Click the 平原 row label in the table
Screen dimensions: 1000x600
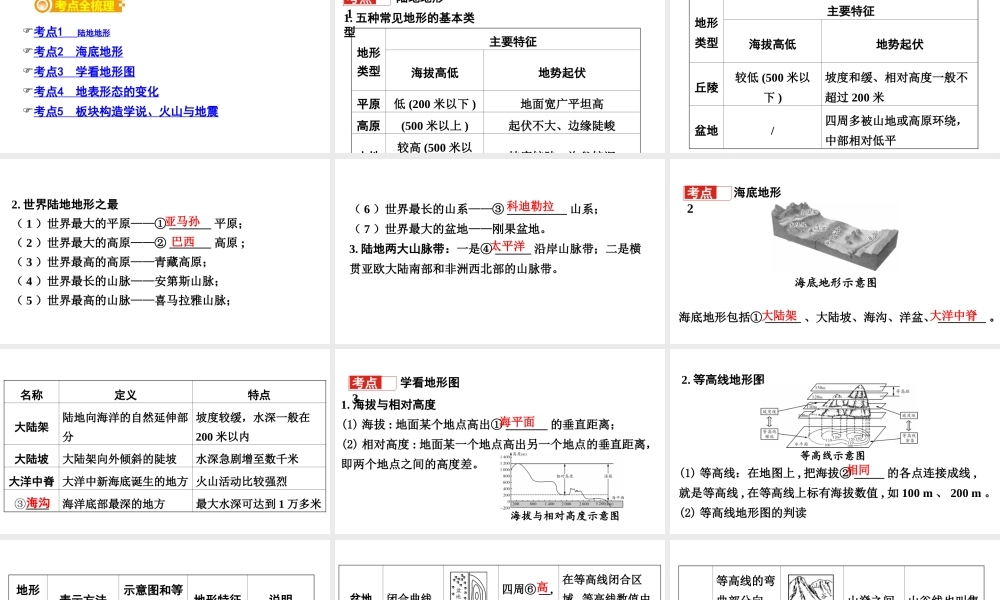pyautogui.click(x=369, y=103)
